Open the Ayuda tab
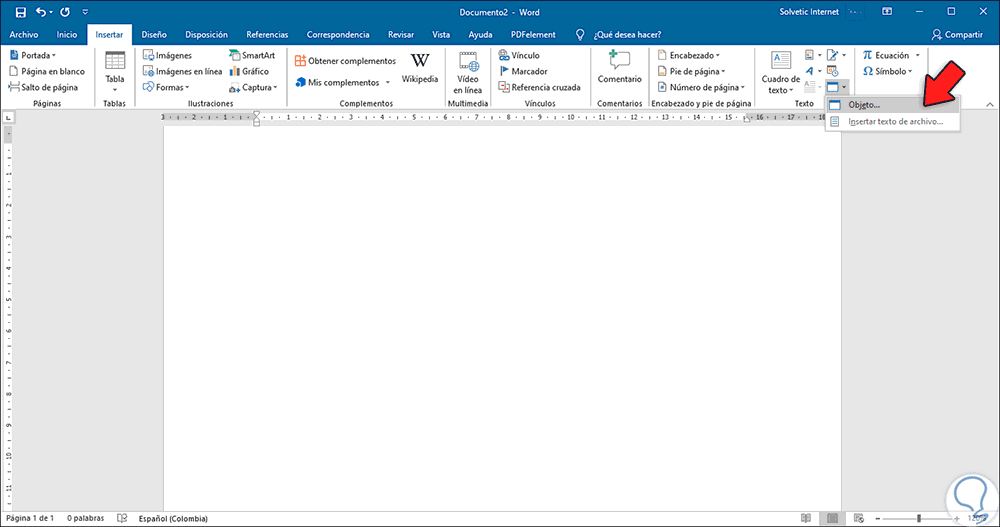 pos(480,34)
